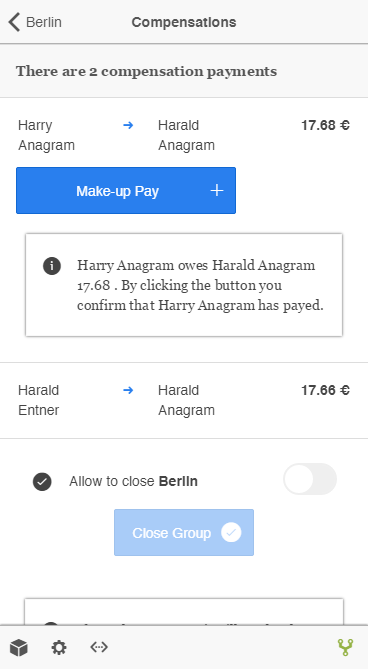Click the Harry Anagram owes info box
Screen dimensions: 368x669
[184, 285]
